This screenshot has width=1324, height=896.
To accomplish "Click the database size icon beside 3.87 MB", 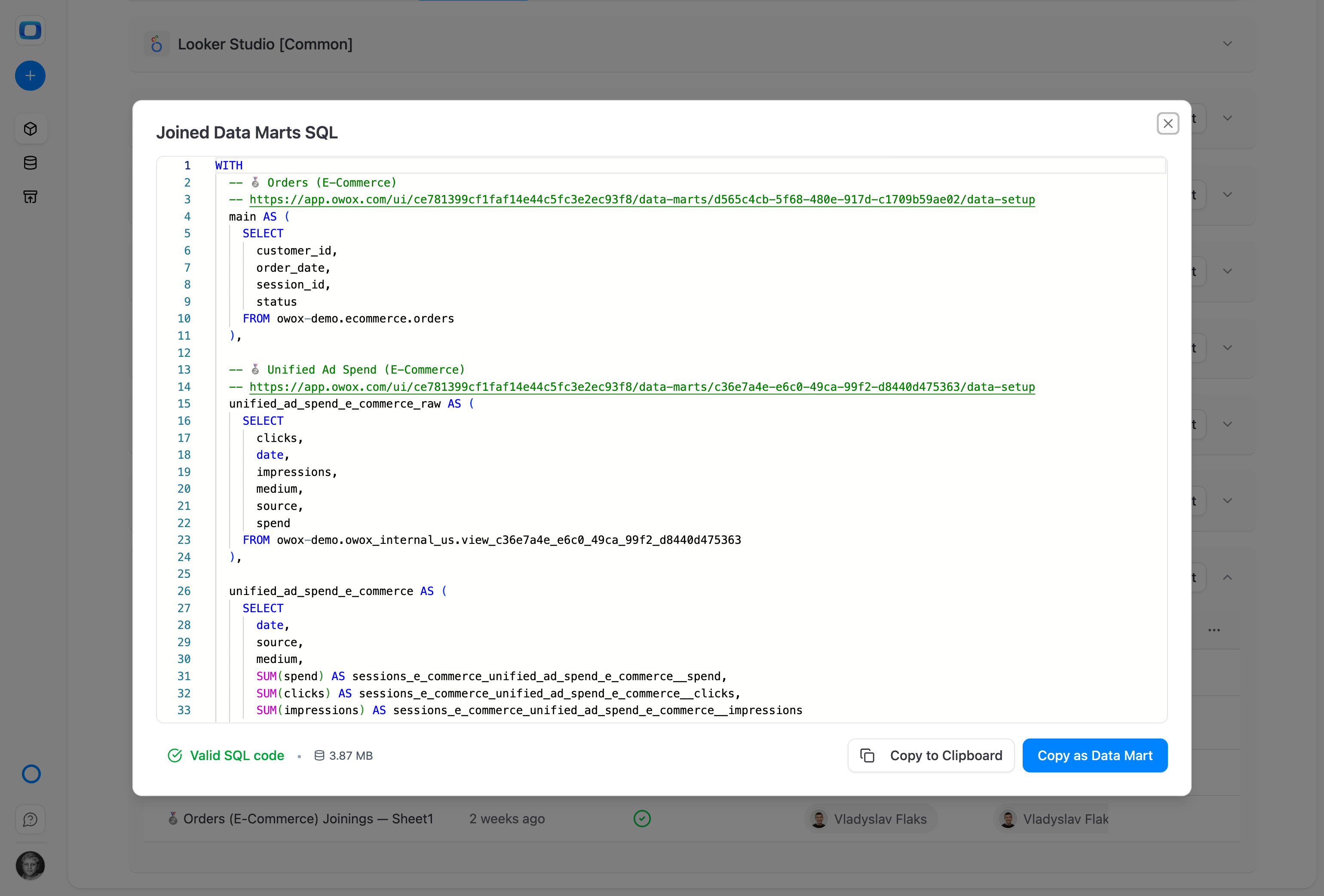I will pos(319,755).
